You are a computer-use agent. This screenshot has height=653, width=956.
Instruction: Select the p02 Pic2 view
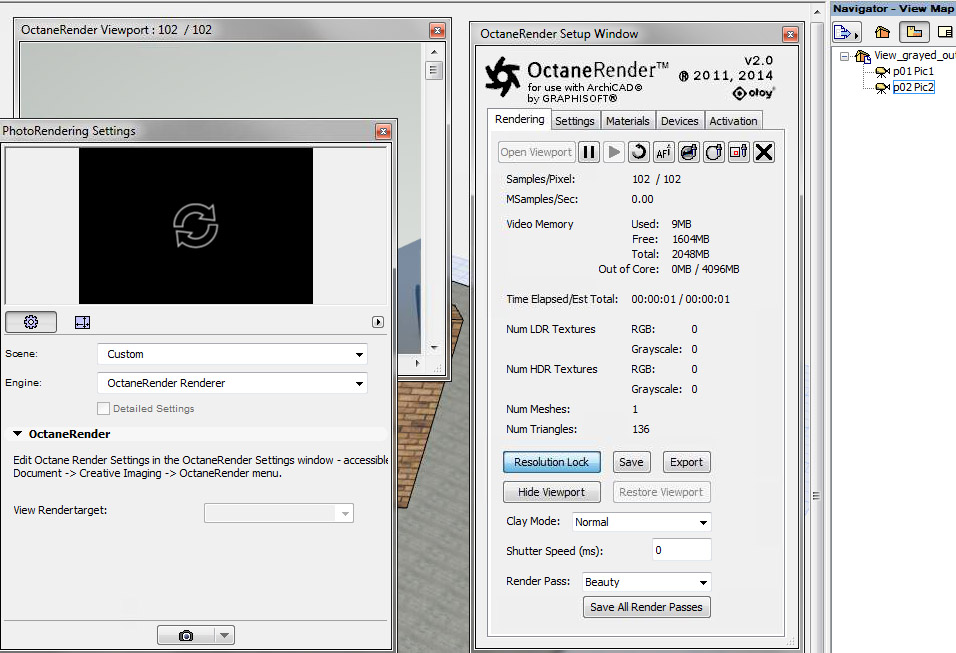coord(913,87)
